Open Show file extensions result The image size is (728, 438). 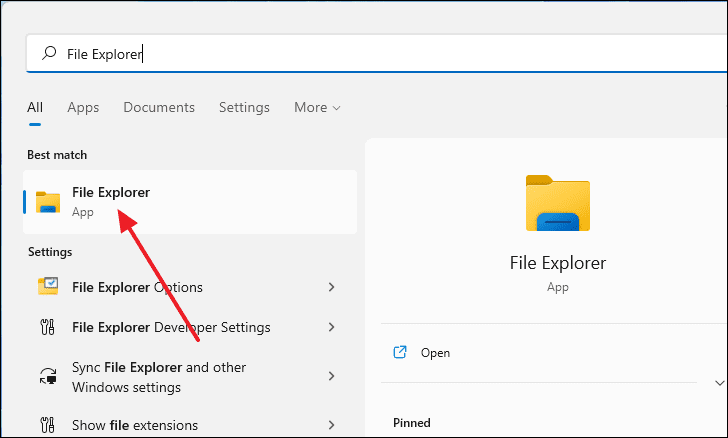(x=190, y=425)
